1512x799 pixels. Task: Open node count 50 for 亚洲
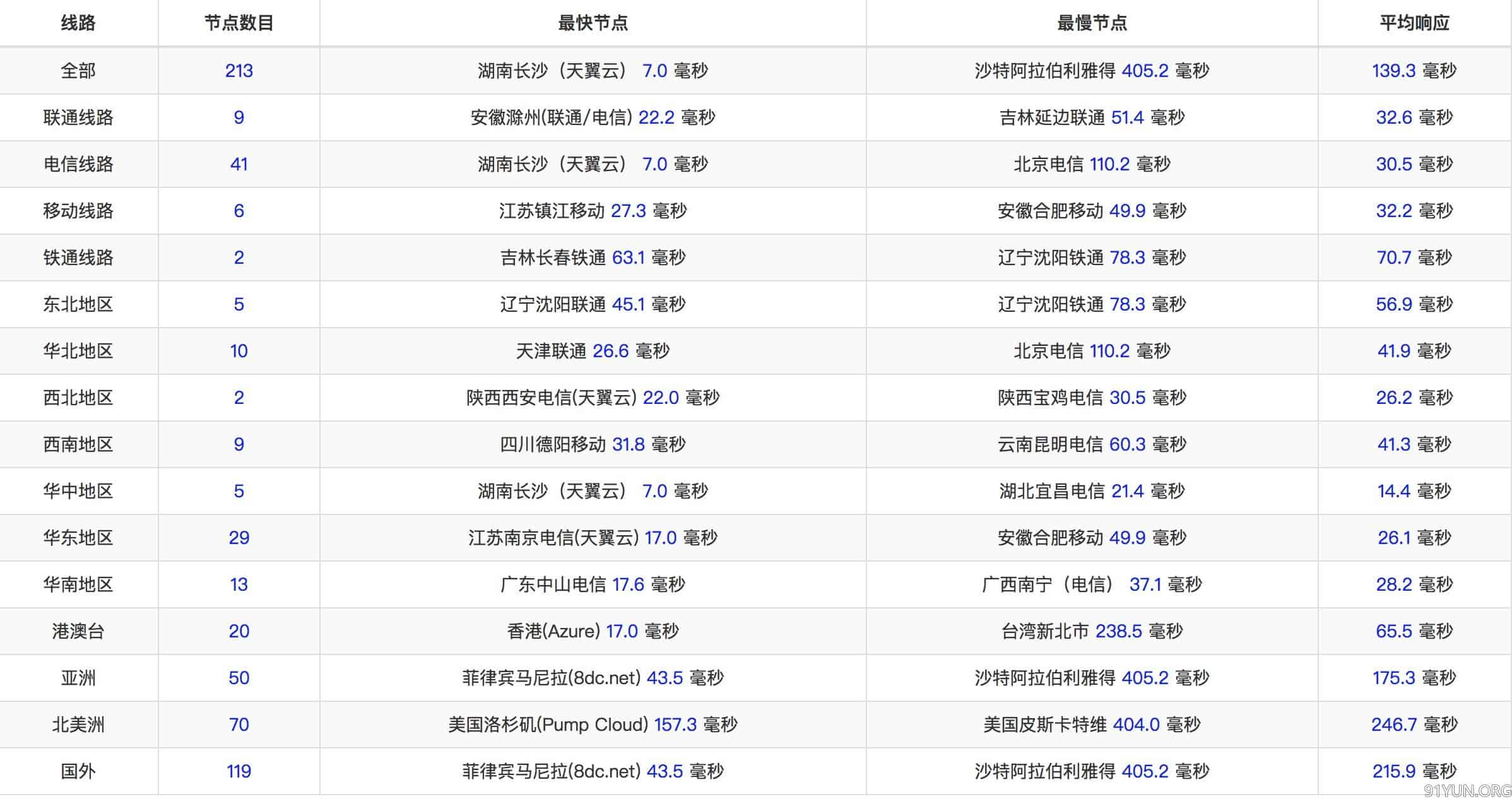[239, 677]
